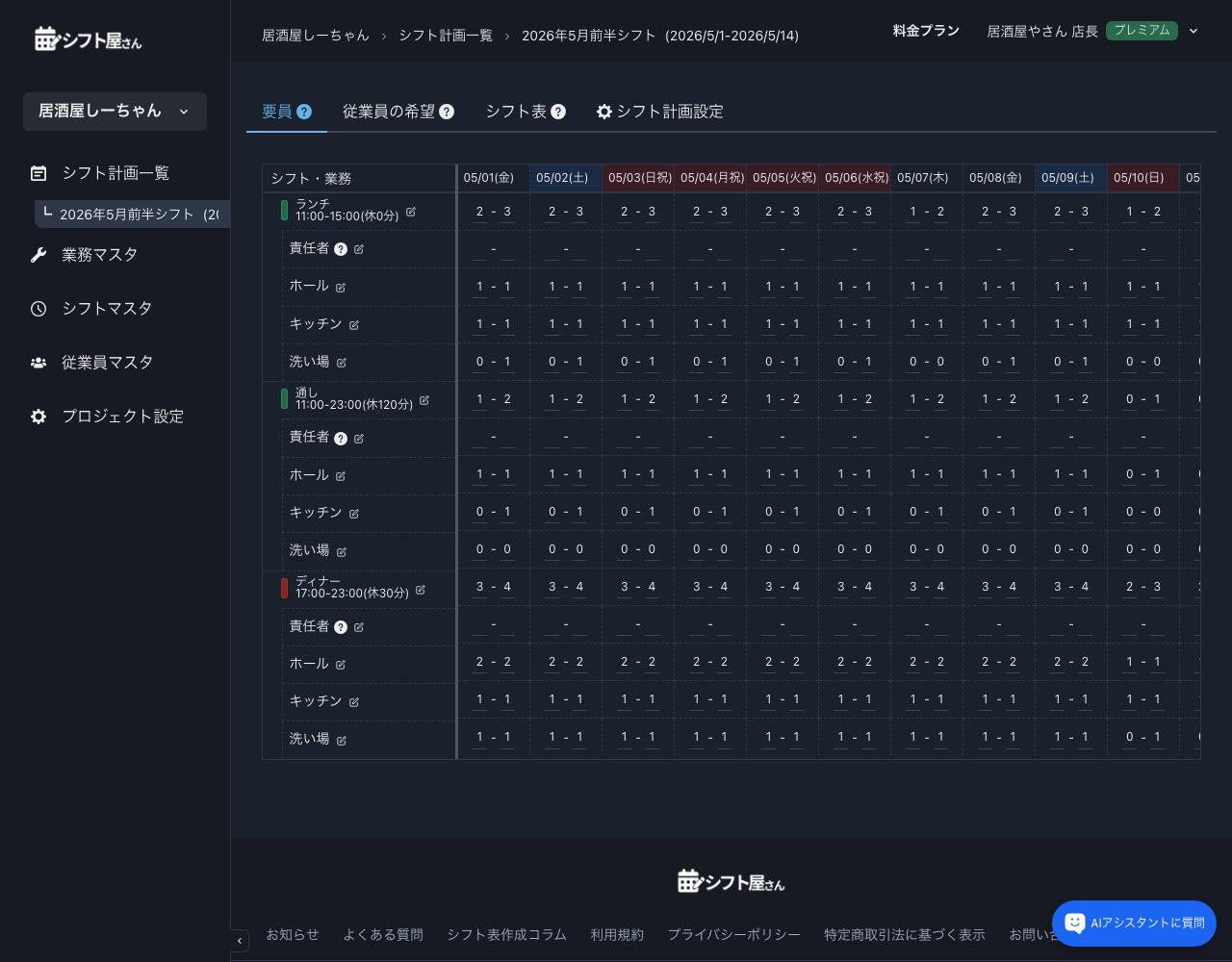Open 従業員マスタ using the people icon
The height and width of the screenshot is (962, 1232).
(38, 363)
